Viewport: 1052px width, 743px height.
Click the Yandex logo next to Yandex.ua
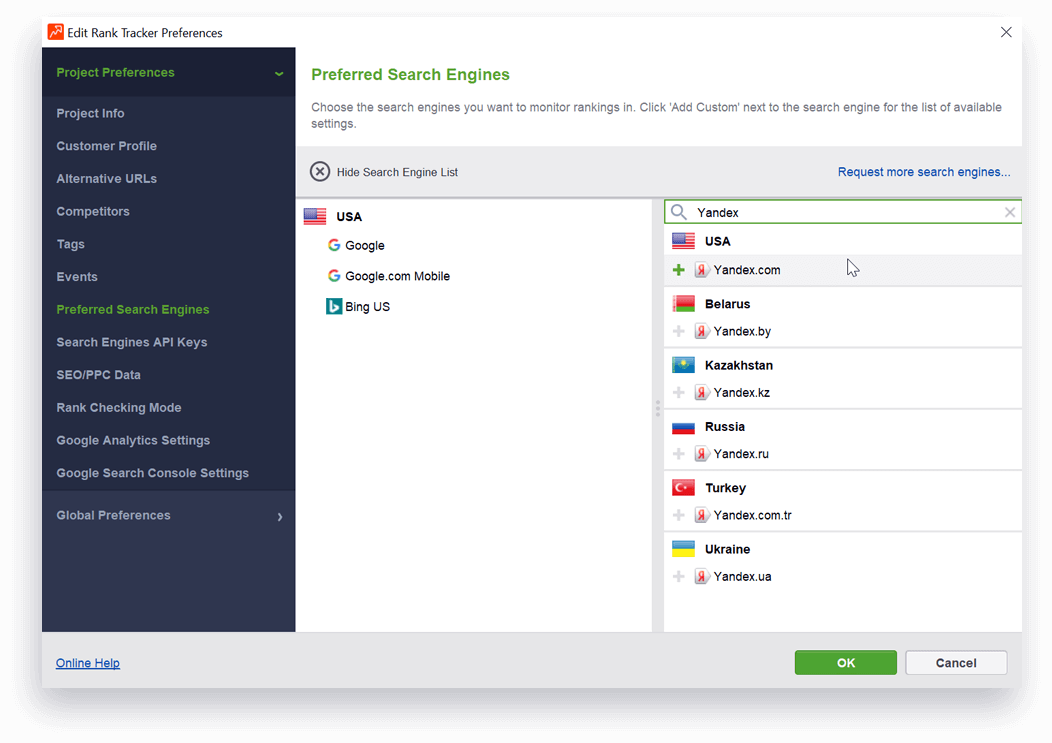pos(701,576)
